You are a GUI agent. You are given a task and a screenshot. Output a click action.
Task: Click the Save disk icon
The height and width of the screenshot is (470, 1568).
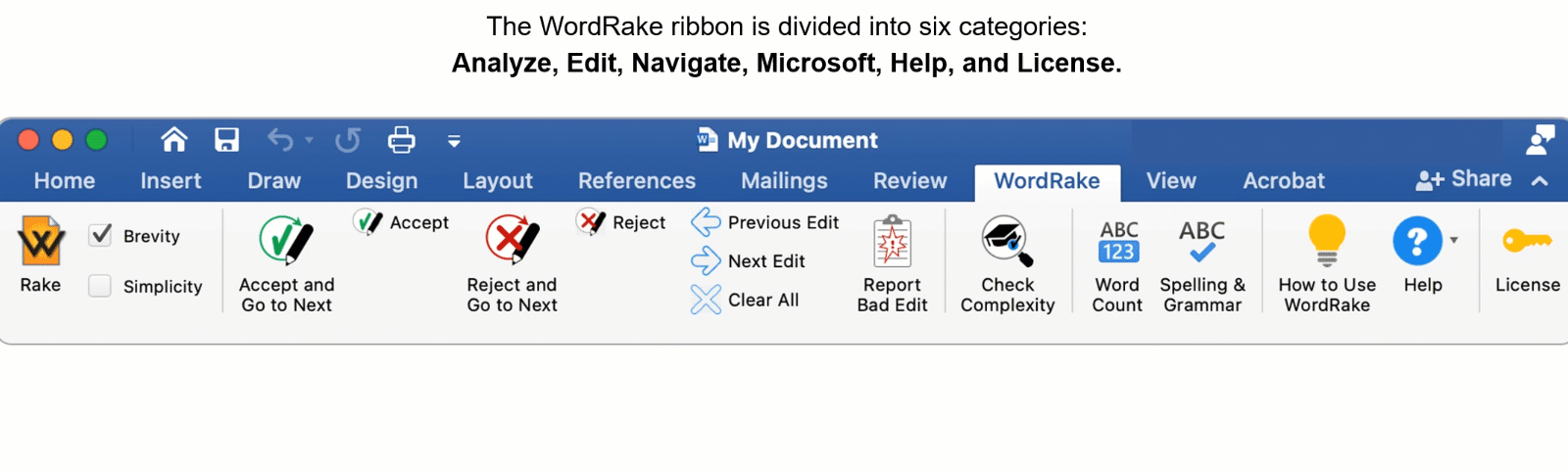(x=227, y=140)
